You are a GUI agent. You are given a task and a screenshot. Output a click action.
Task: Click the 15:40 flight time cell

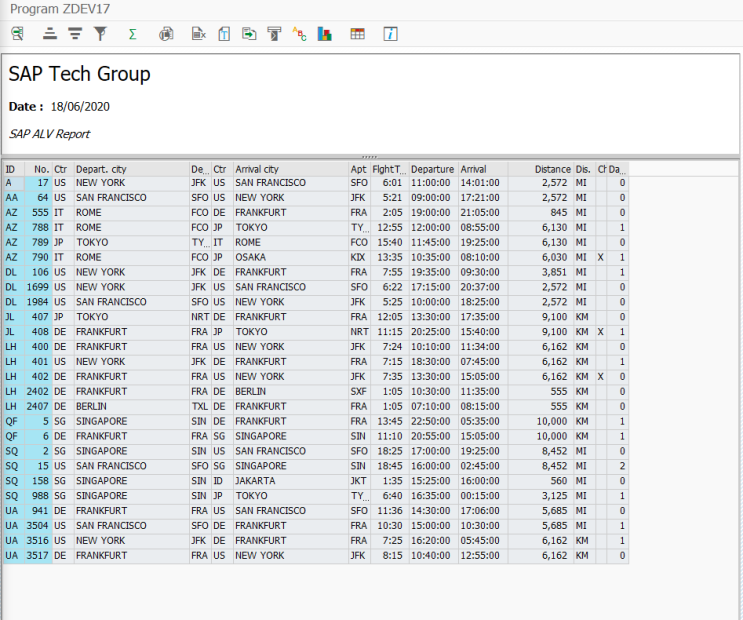click(x=389, y=243)
